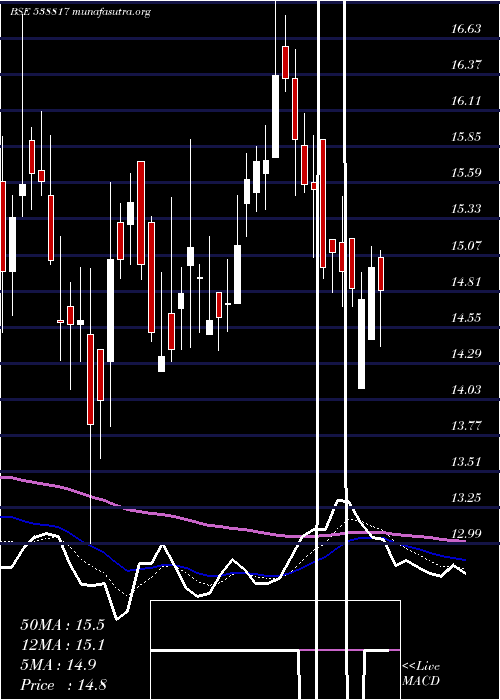The height and width of the screenshot is (700, 500).
Task: Select the 13.25 price axis label
Action: [x=466, y=498]
